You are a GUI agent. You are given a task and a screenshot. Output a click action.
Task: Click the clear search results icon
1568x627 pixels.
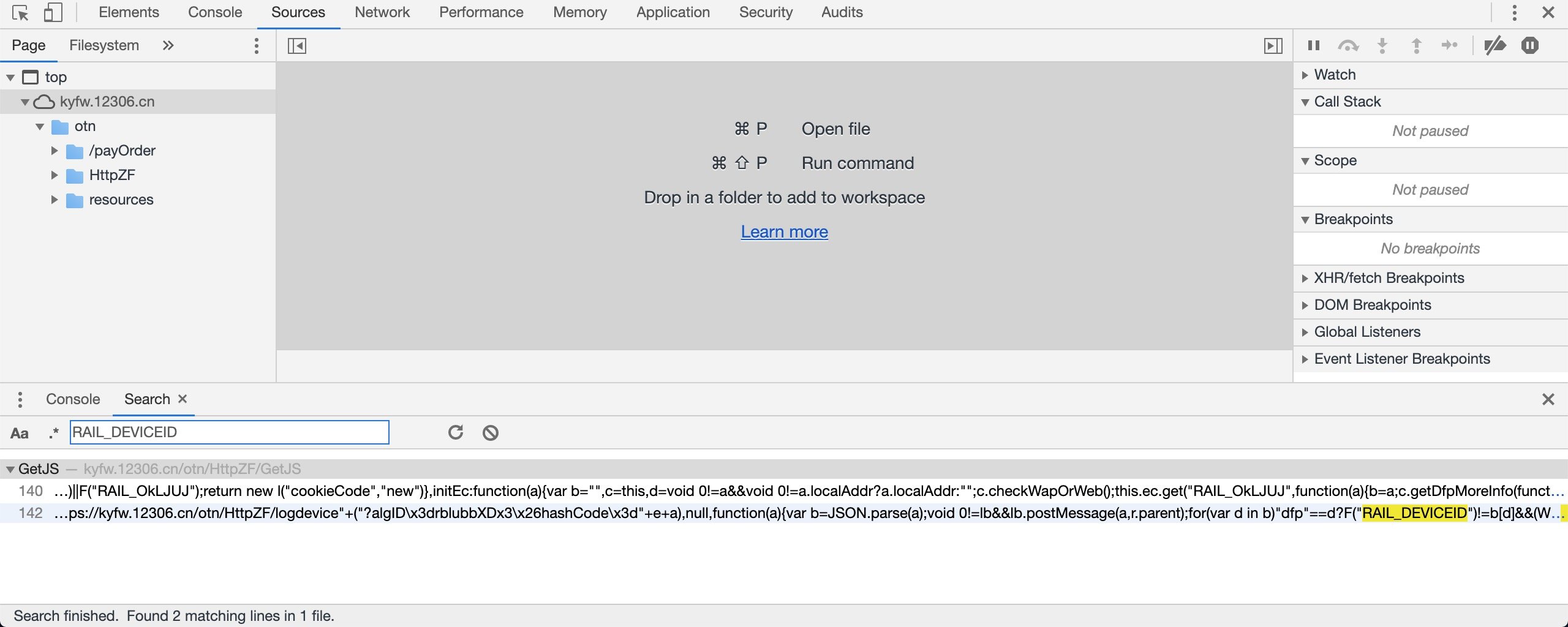tap(489, 432)
